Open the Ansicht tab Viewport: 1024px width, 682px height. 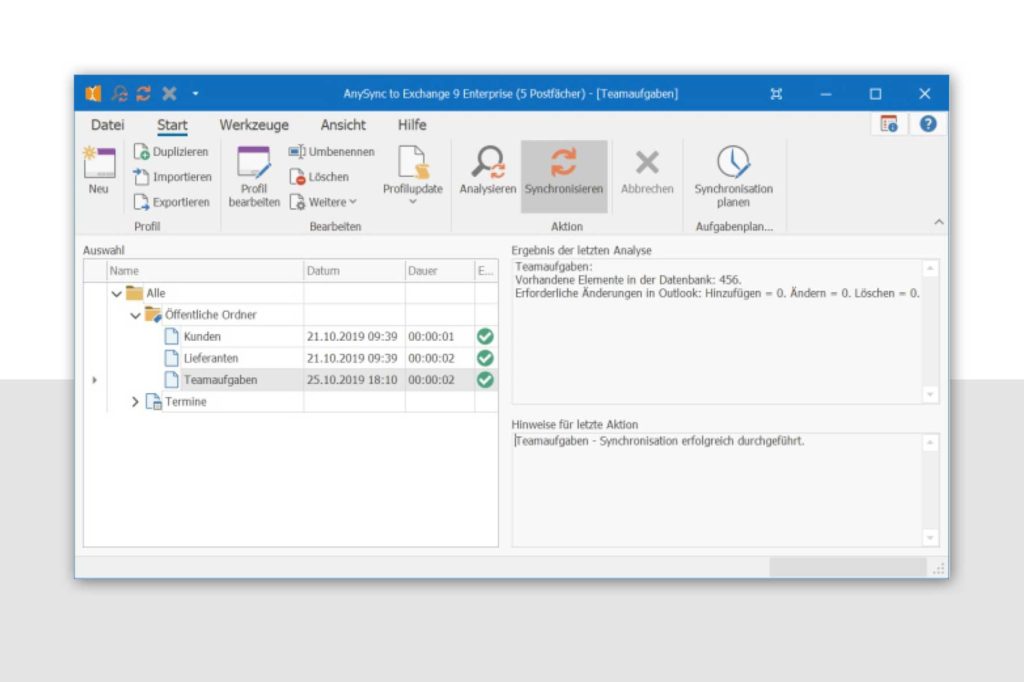pyautogui.click(x=343, y=125)
